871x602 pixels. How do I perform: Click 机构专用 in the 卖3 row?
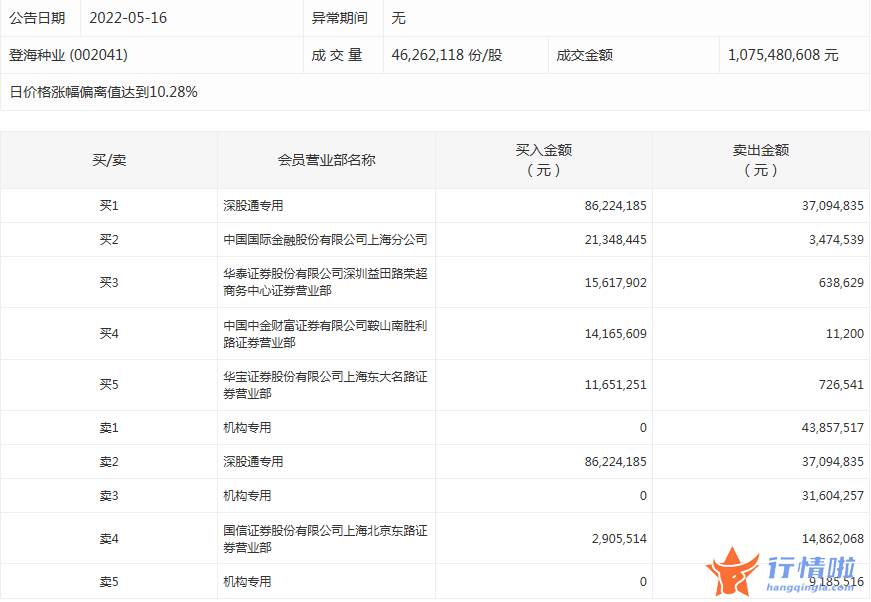point(247,495)
